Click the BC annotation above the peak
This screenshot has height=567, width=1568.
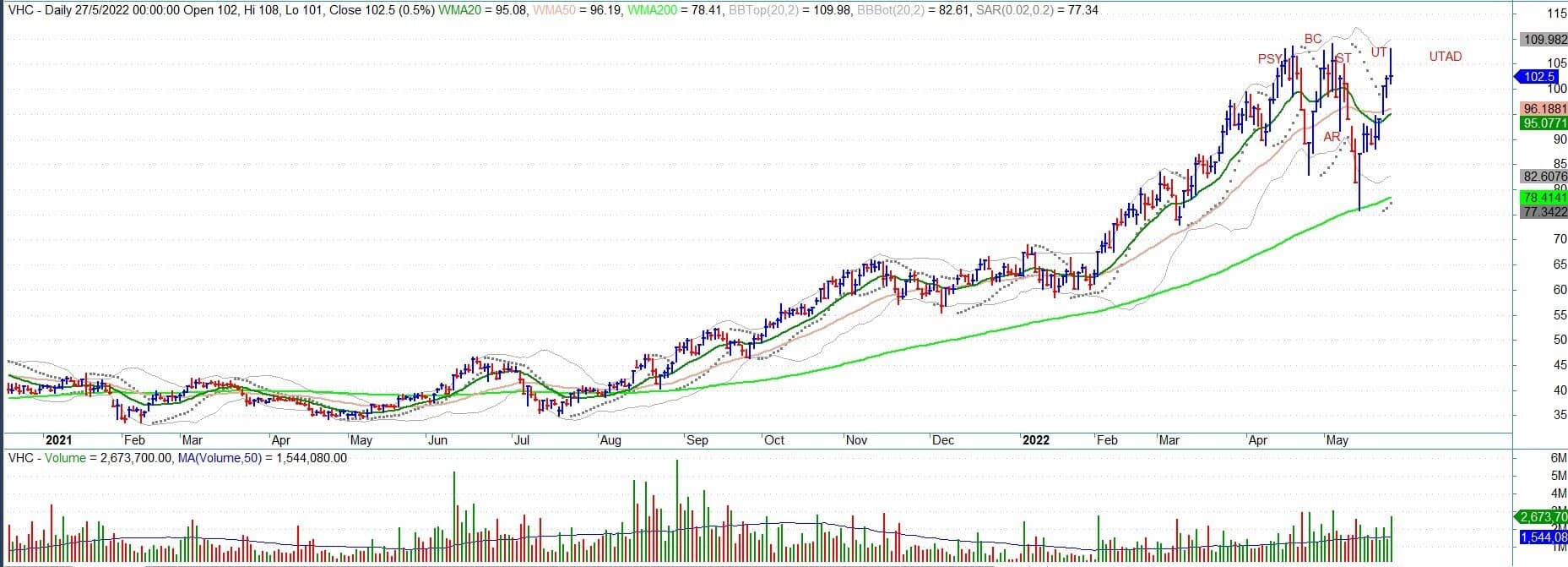coord(1312,39)
